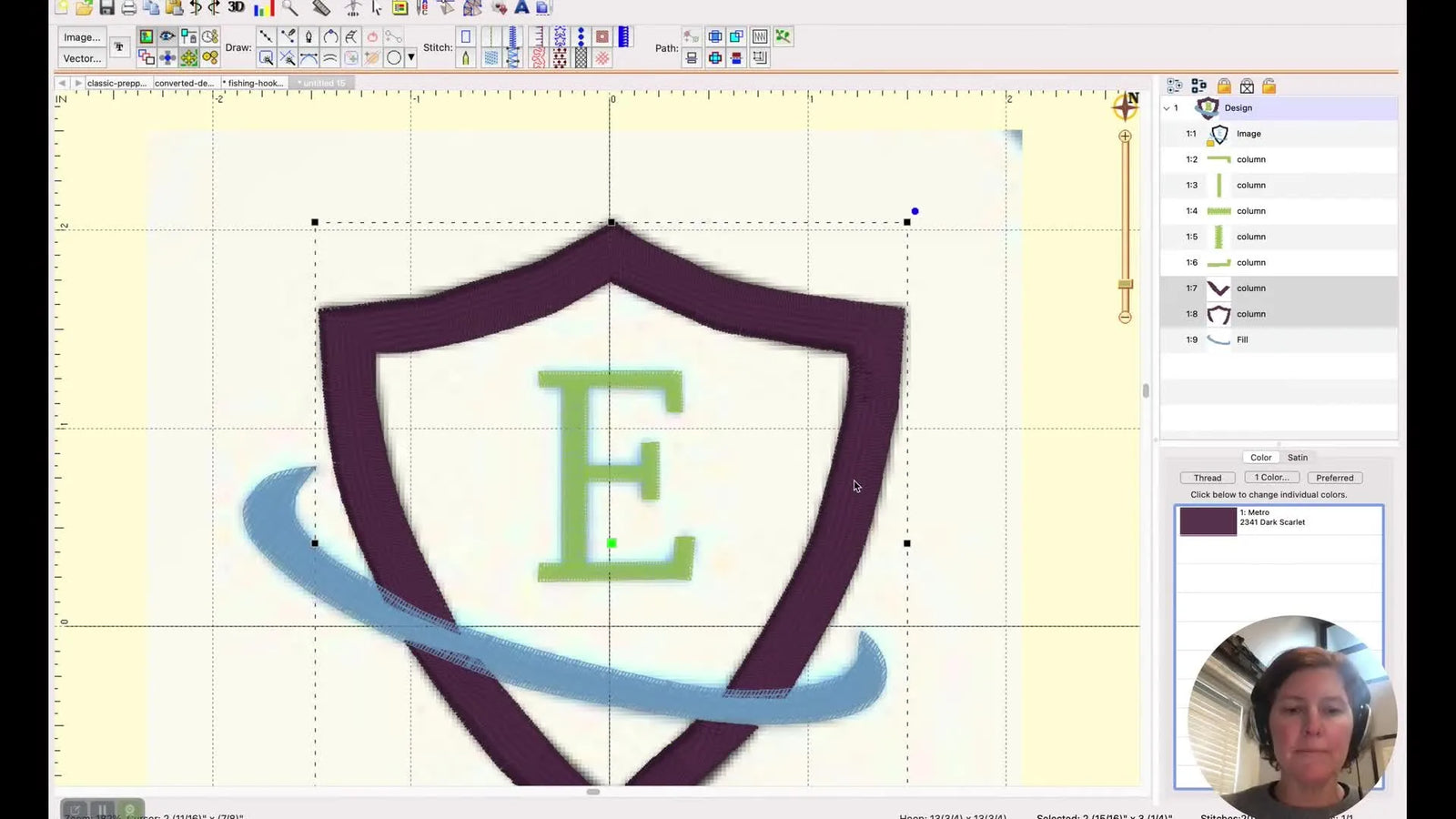The image size is (1456, 819).
Task: Click the Thread button in the color panel
Action: click(1207, 477)
